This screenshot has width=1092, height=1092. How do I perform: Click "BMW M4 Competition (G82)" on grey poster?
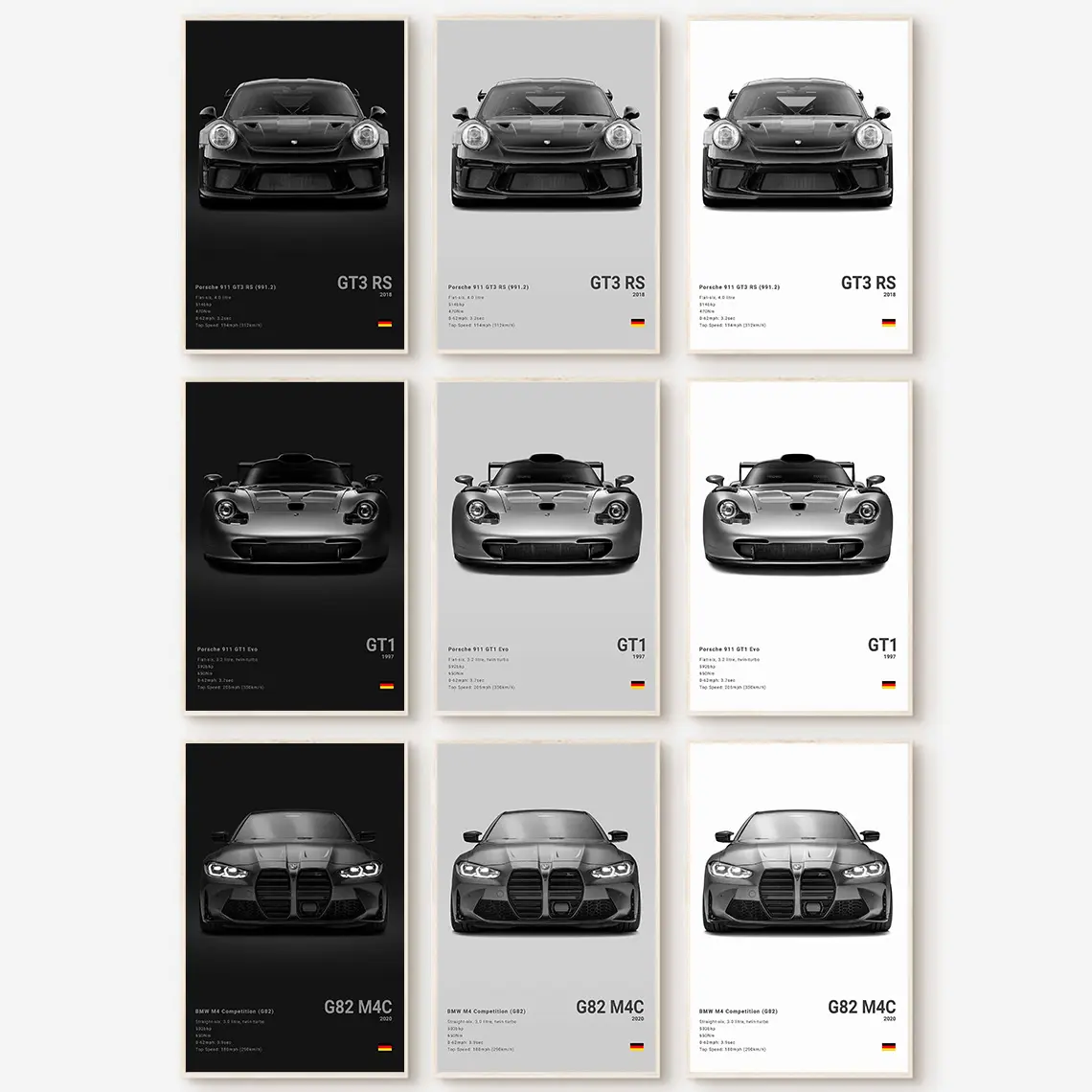click(x=486, y=1012)
